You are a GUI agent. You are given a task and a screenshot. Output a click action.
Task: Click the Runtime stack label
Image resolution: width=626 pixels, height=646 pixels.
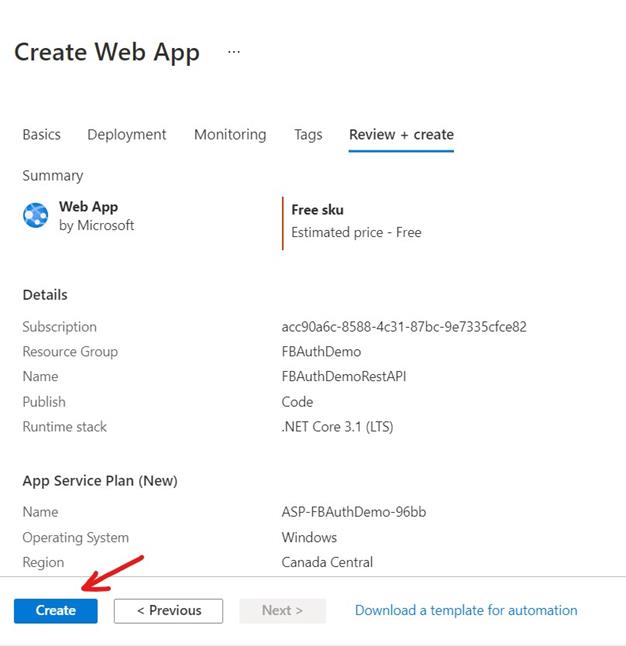click(x=65, y=427)
